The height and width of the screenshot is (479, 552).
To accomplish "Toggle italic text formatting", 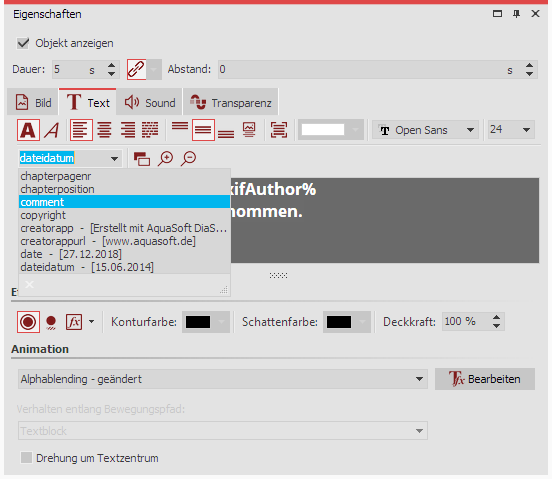I will 52,130.
